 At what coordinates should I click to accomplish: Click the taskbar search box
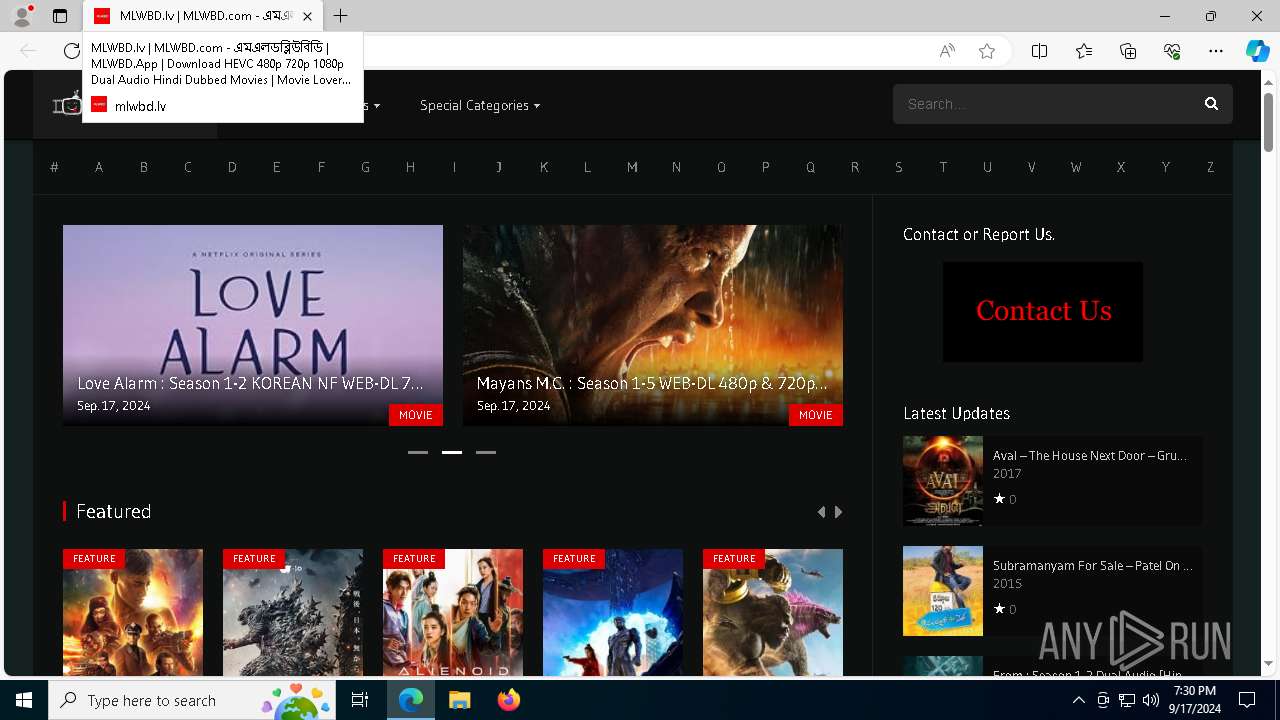coord(192,700)
